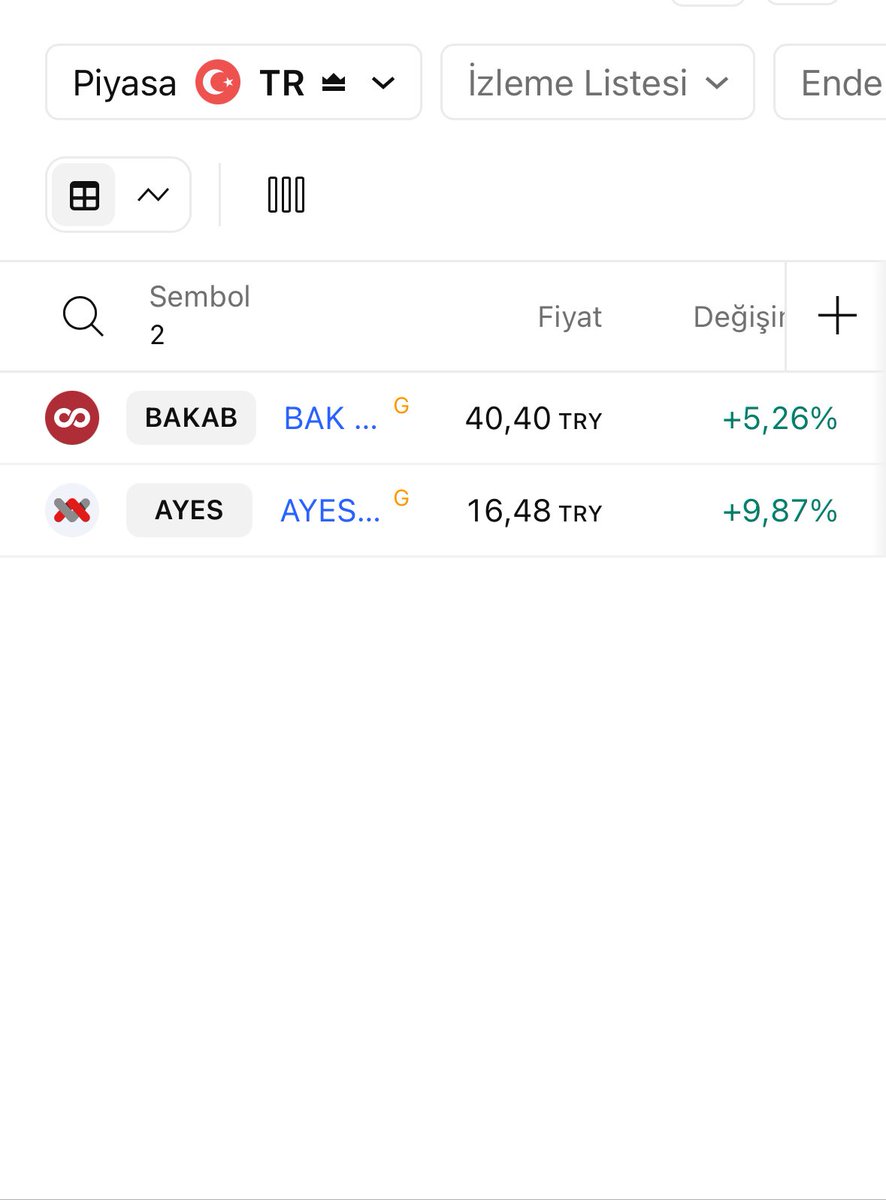The height and width of the screenshot is (1200, 886).
Task: Click the G badge beside AYES...
Action: (x=401, y=497)
